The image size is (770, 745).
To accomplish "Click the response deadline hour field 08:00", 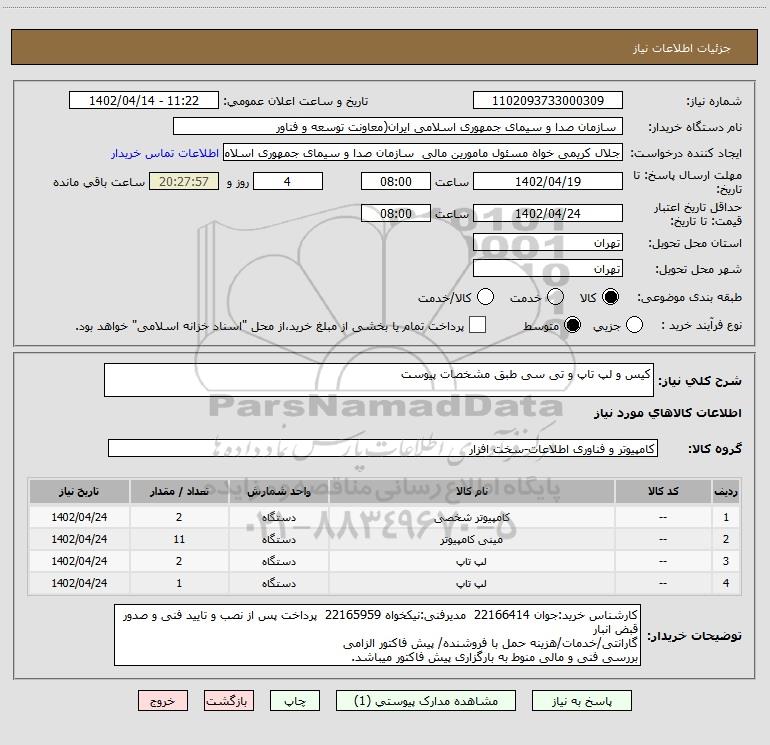I will 396,182.
